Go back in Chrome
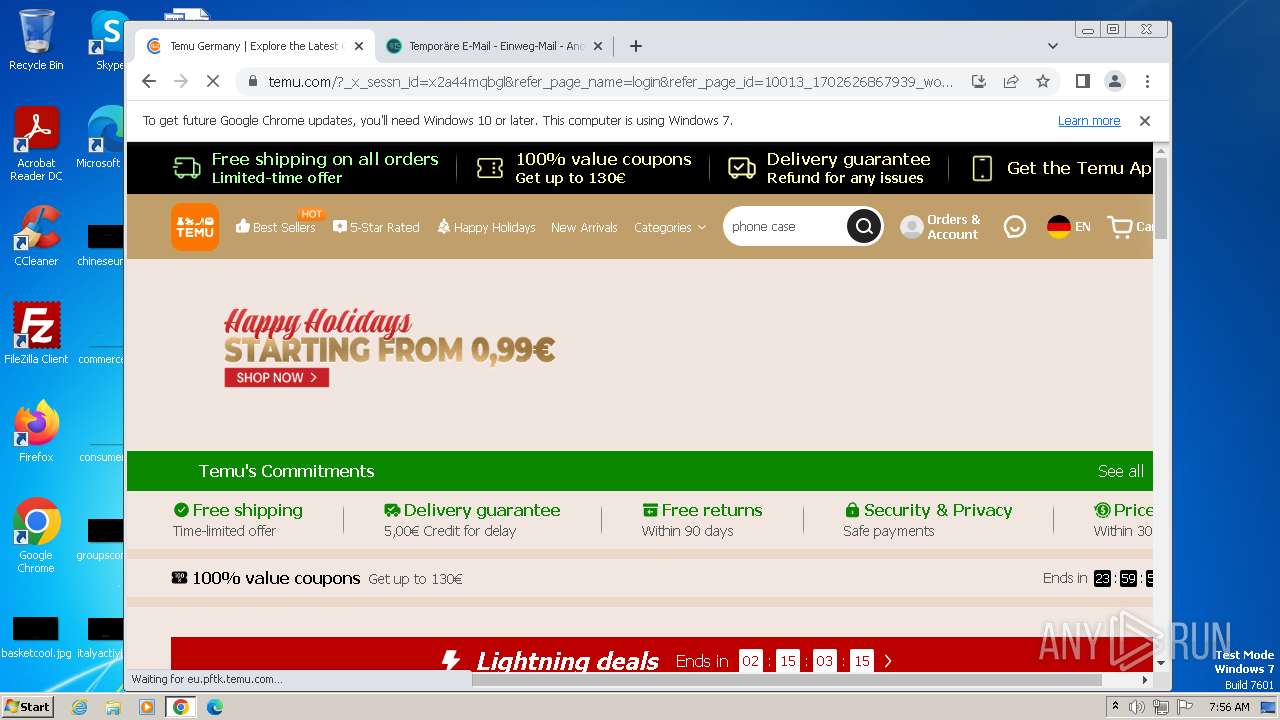This screenshot has width=1280, height=720. (x=149, y=82)
